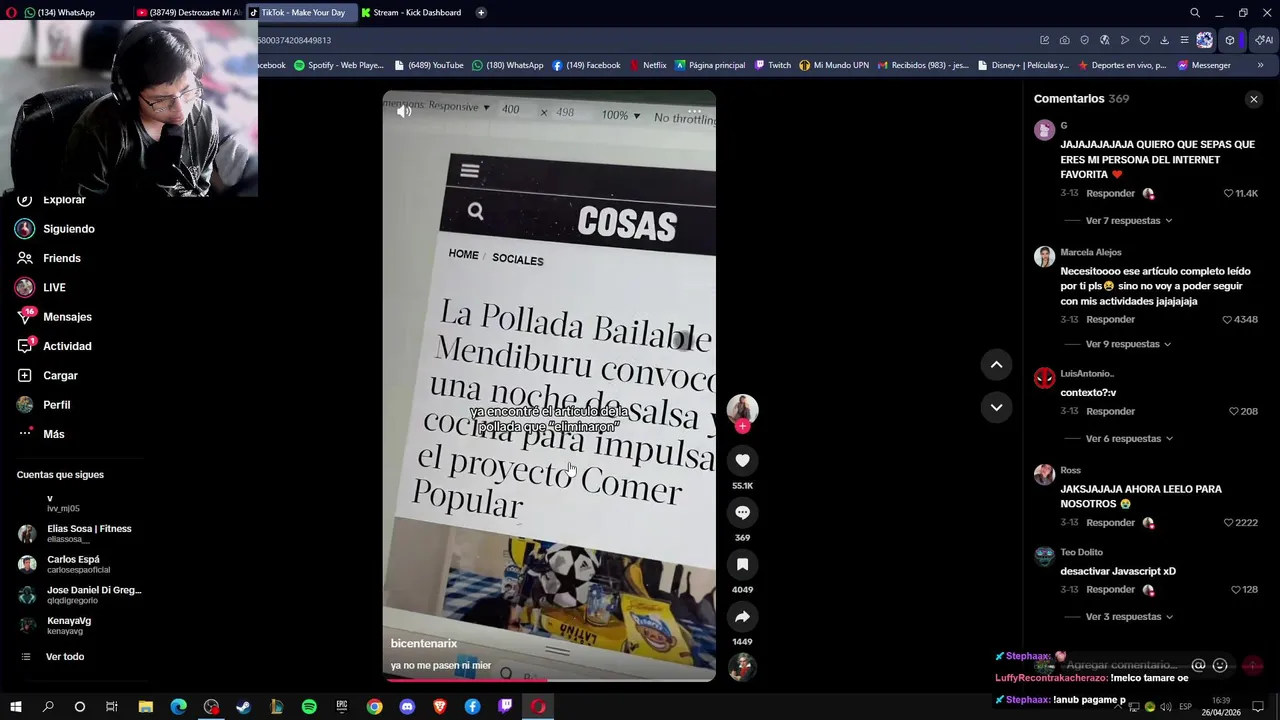
Task: Open a new browser tab with plus
Action: click(x=481, y=12)
